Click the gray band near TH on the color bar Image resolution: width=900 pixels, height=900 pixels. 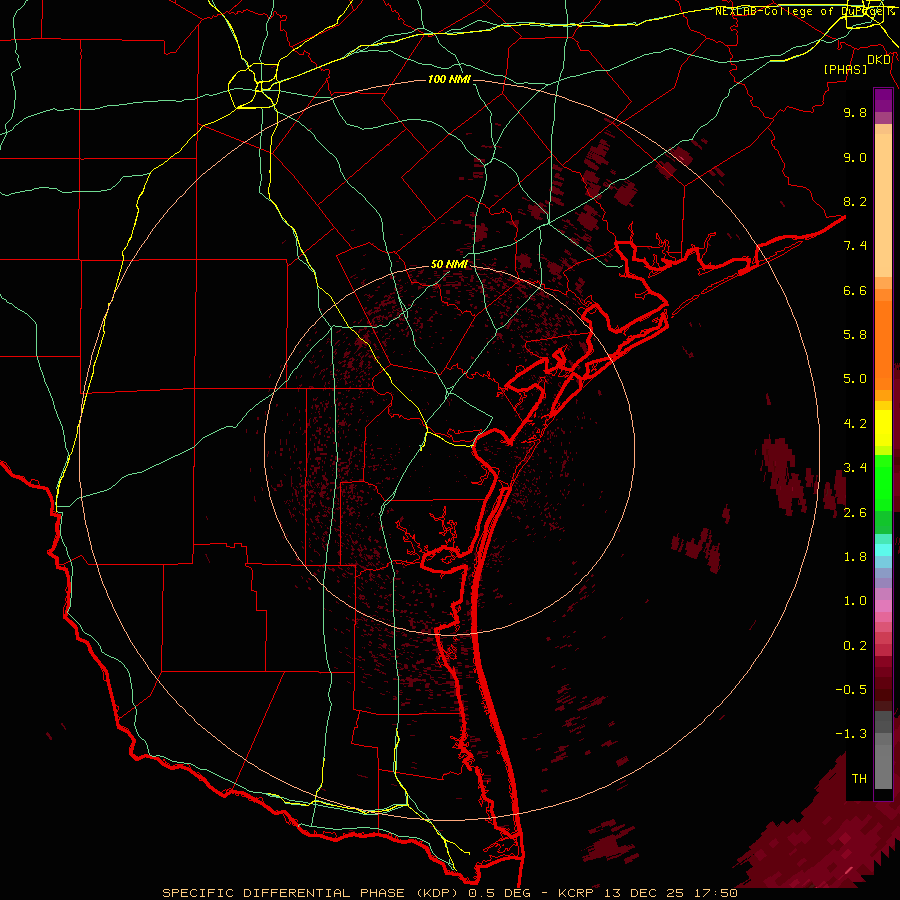pos(883,761)
